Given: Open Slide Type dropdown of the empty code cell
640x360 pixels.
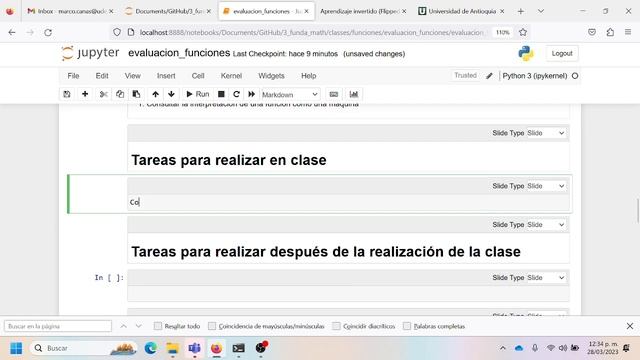Looking at the screenshot, I should [x=546, y=278].
